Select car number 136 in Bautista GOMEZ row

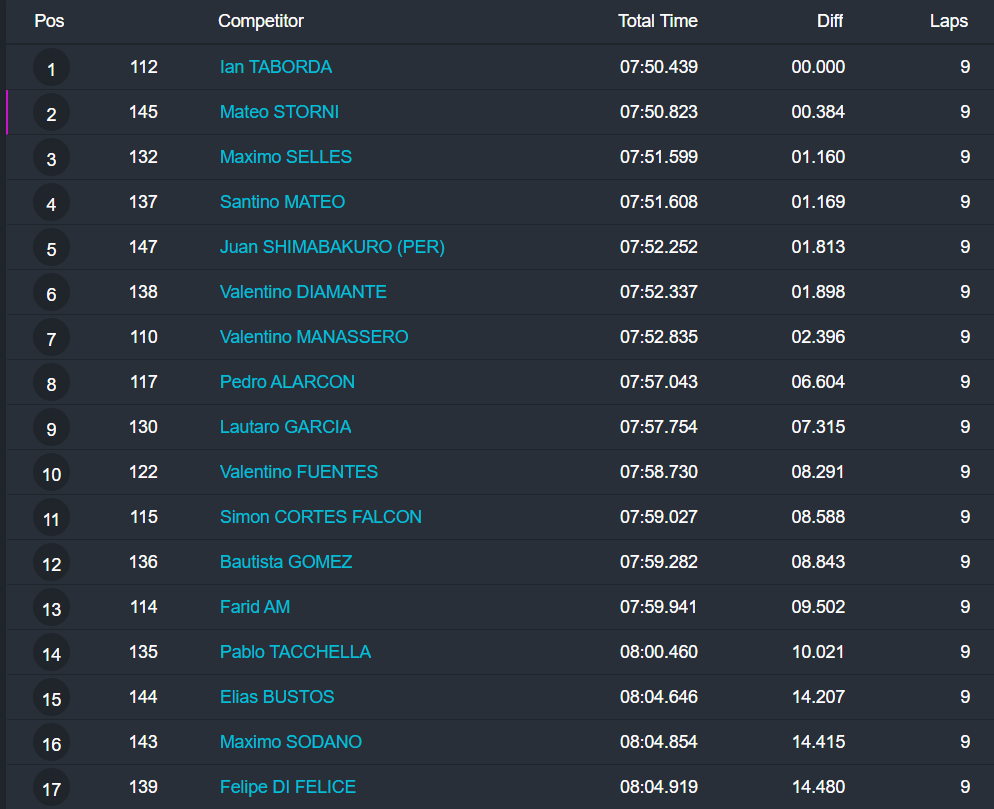(144, 562)
